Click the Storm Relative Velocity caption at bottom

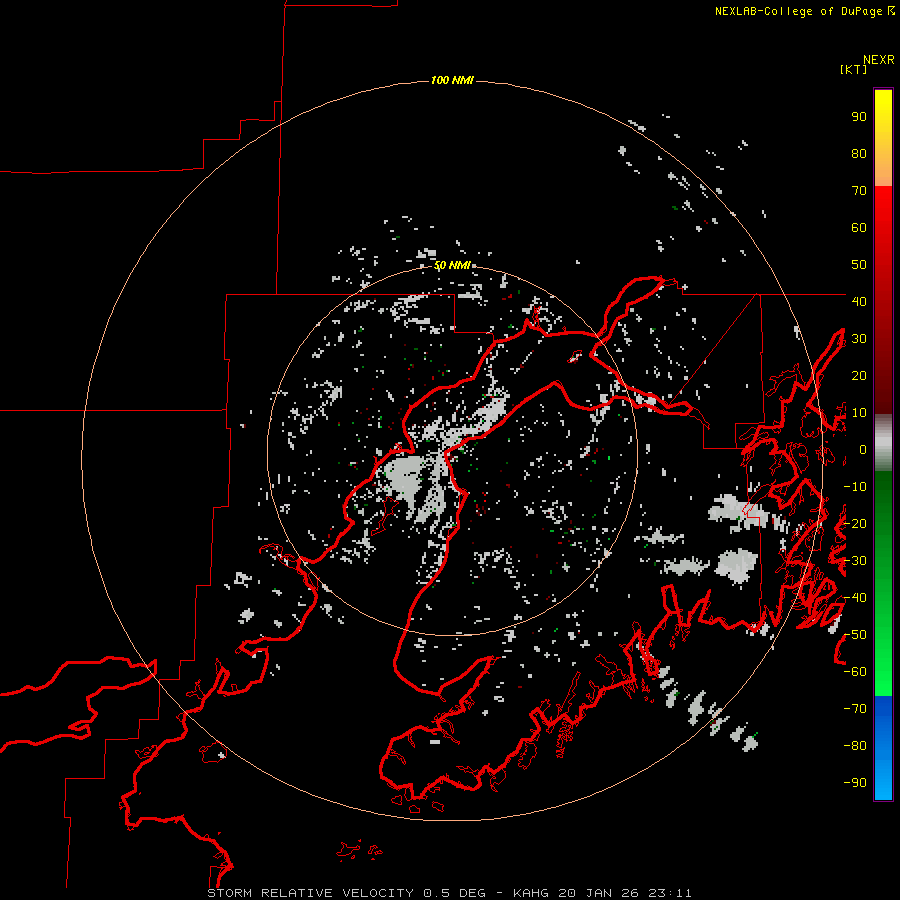coord(449,893)
